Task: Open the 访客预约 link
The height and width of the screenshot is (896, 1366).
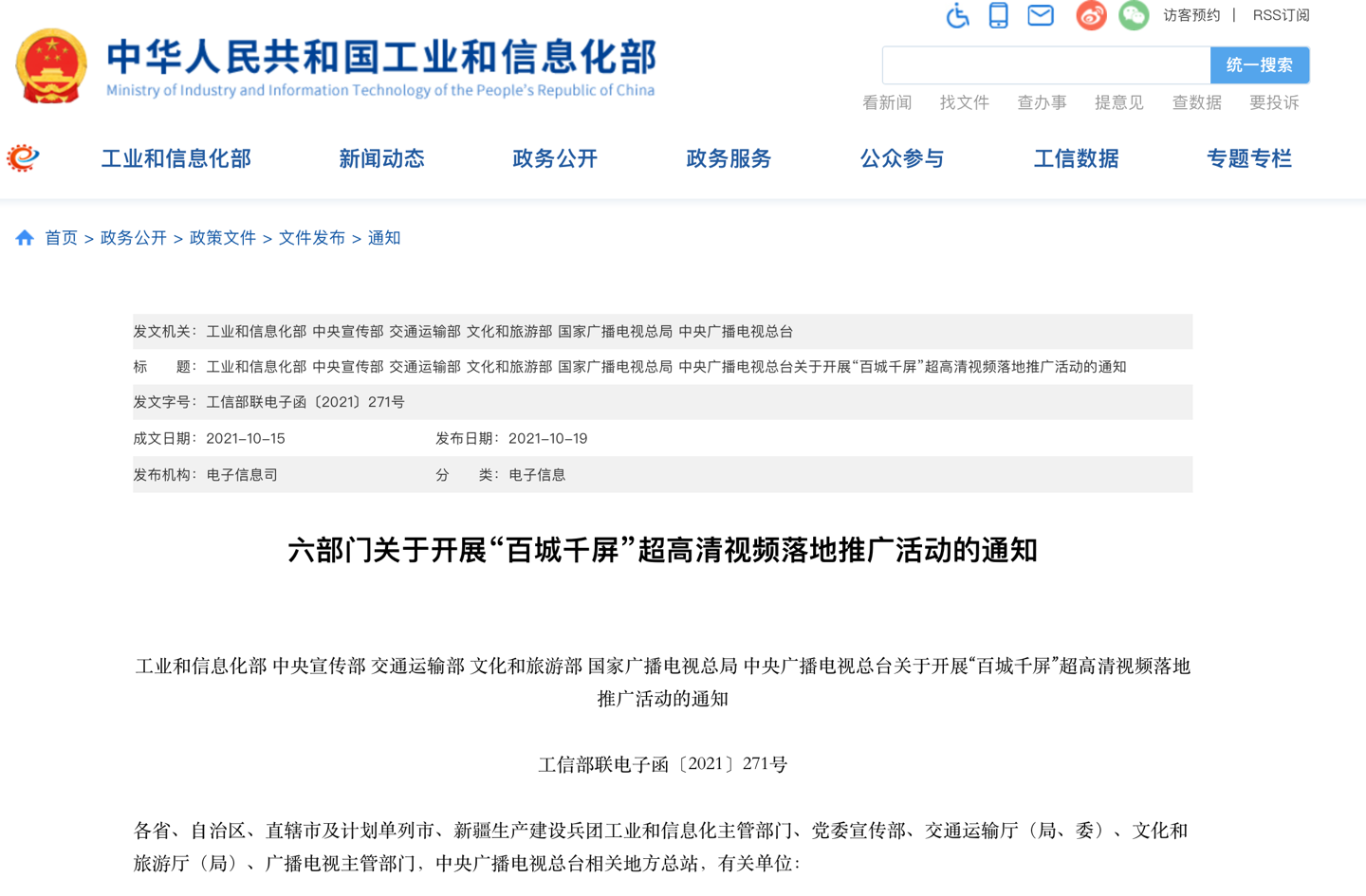Action: point(1191,15)
